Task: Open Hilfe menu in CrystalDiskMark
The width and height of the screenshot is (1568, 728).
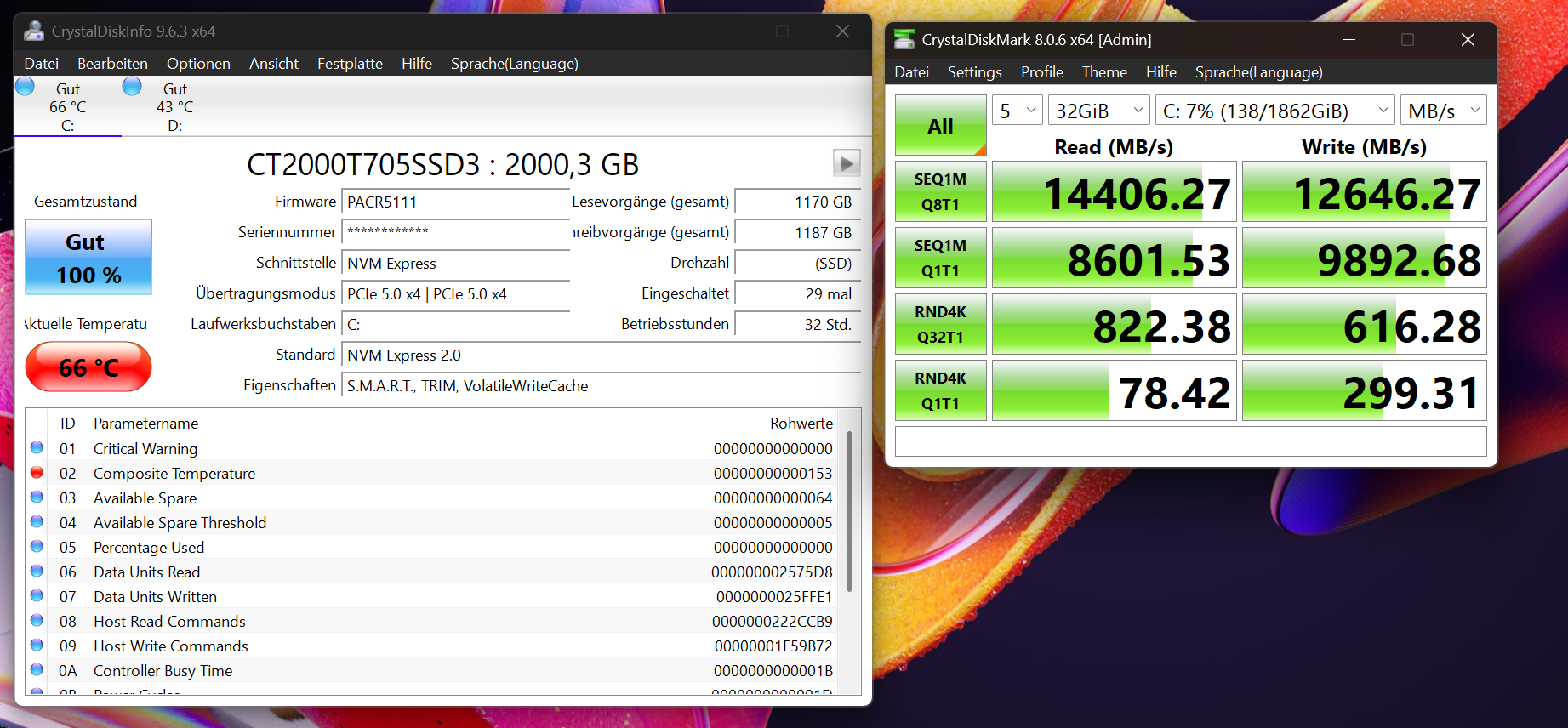Action: 1161,72
